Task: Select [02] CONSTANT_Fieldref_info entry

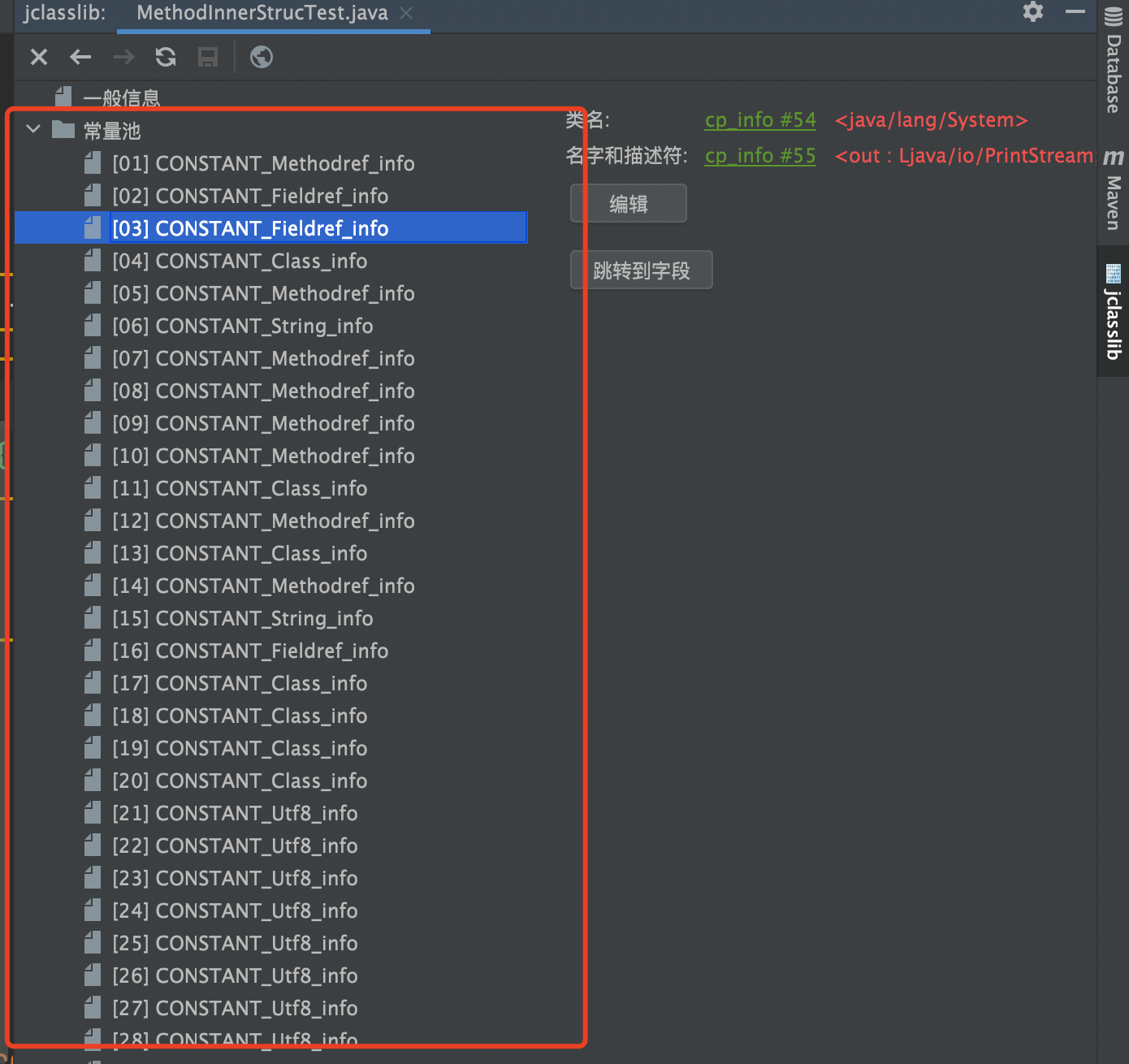Action: coord(250,196)
